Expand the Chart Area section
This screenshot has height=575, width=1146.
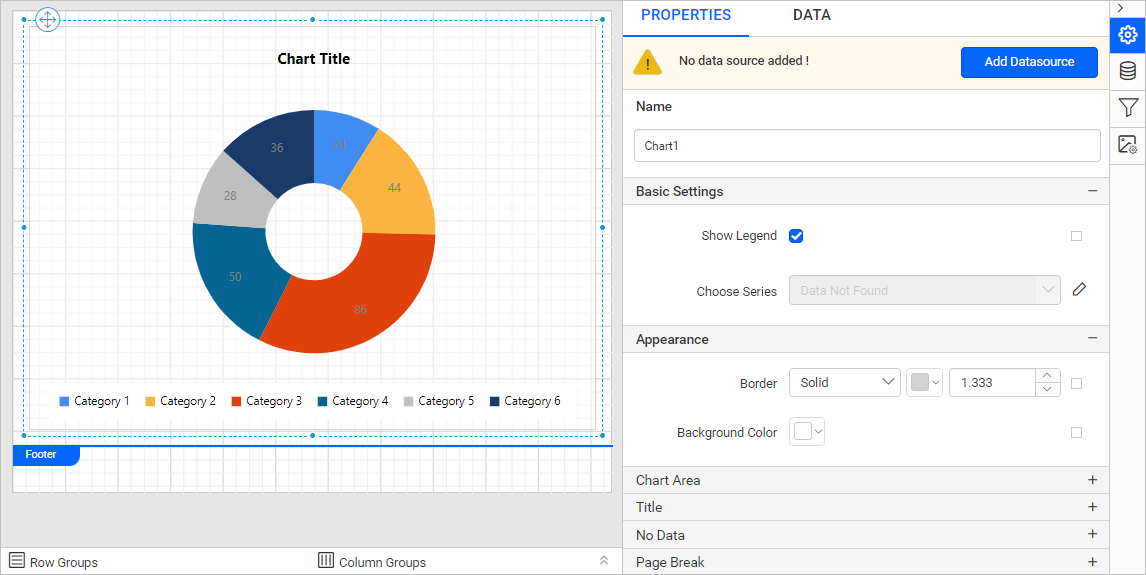(x=865, y=480)
